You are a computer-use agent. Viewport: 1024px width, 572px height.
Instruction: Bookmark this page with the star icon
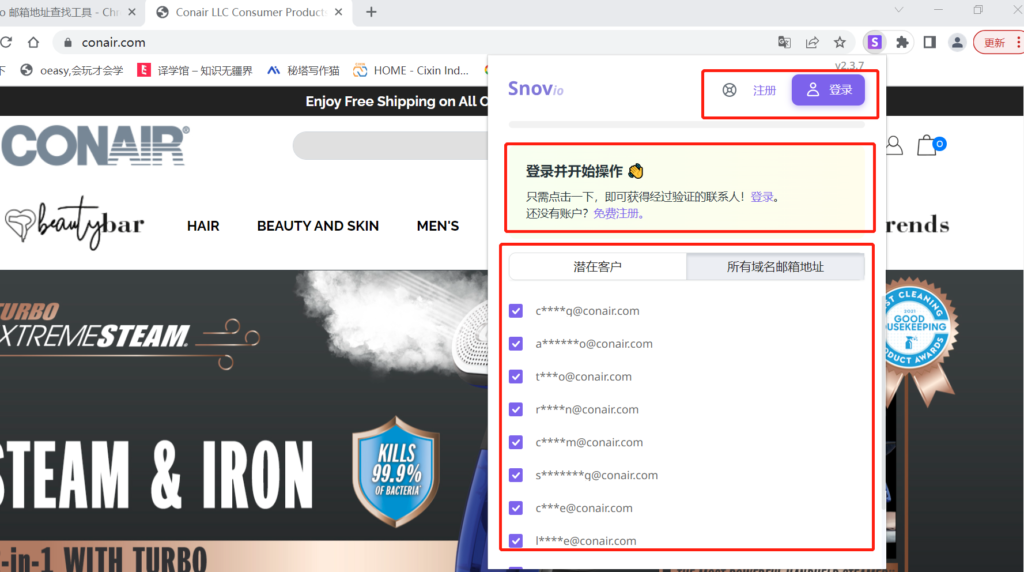(840, 42)
